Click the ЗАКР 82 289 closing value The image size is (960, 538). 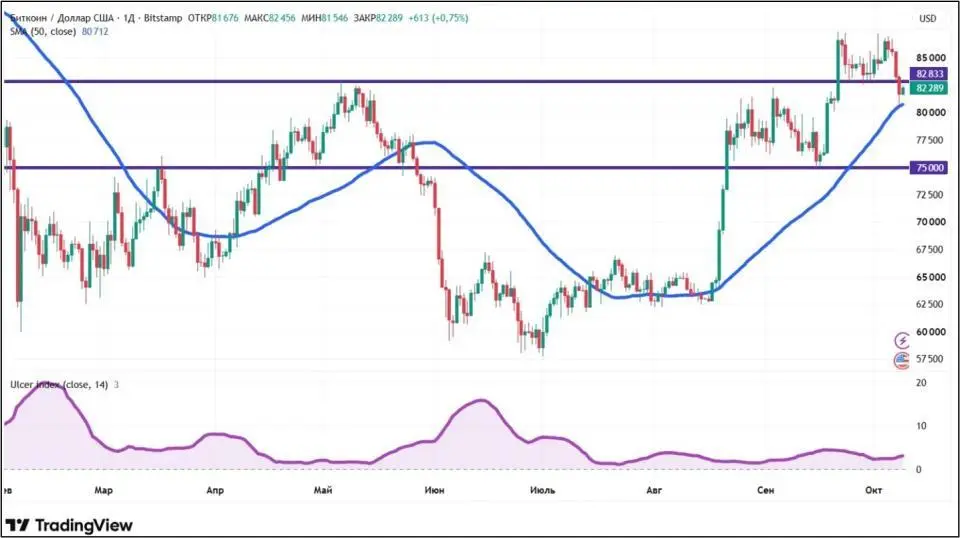pyautogui.click(x=378, y=18)
